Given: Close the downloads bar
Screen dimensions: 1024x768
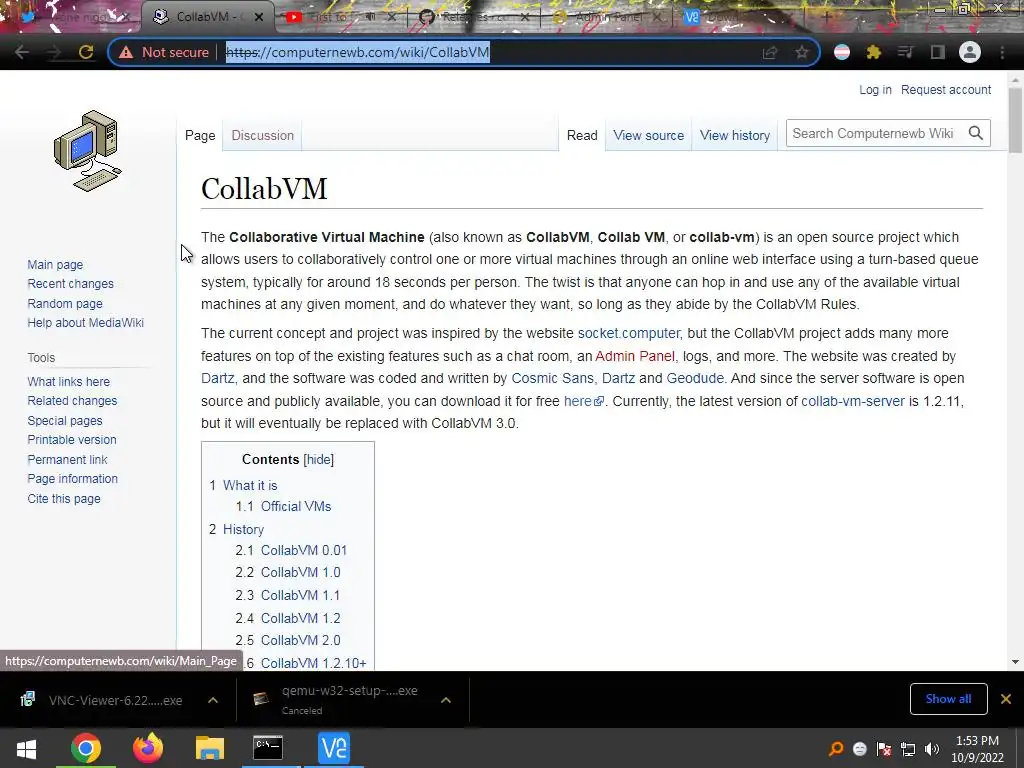Looking at the screenshot, I should coord(1006,699).
